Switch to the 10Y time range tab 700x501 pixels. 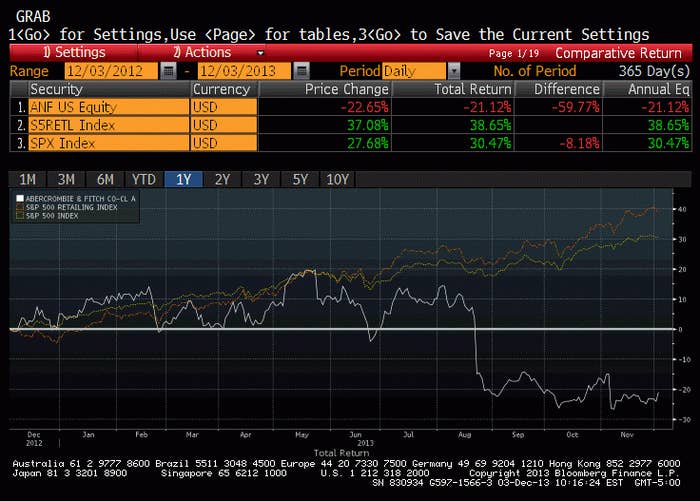pos(338,180)
